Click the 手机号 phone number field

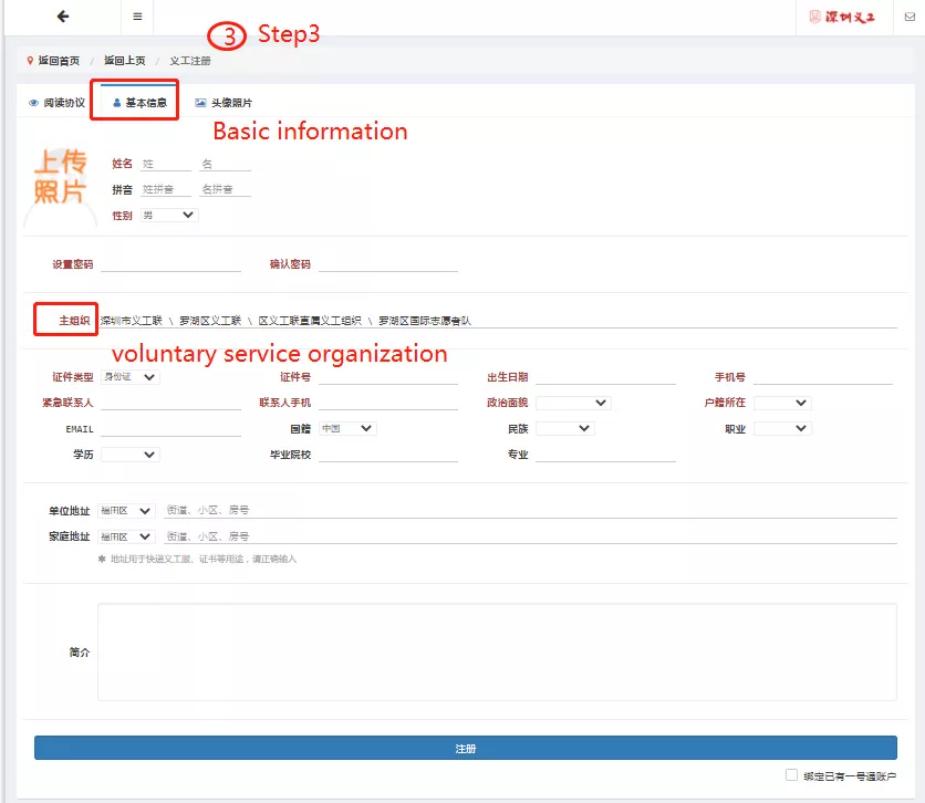tap(821, 377)
